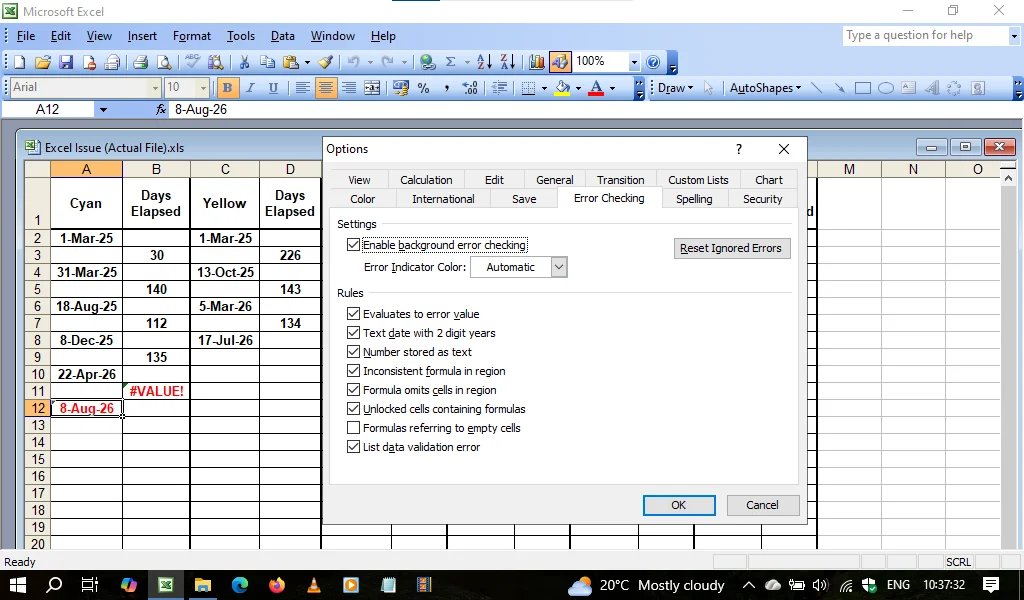Apply the yellow Fill Color swatch
The height and width of the screenshot is (600, 1024).
(562, 87)
